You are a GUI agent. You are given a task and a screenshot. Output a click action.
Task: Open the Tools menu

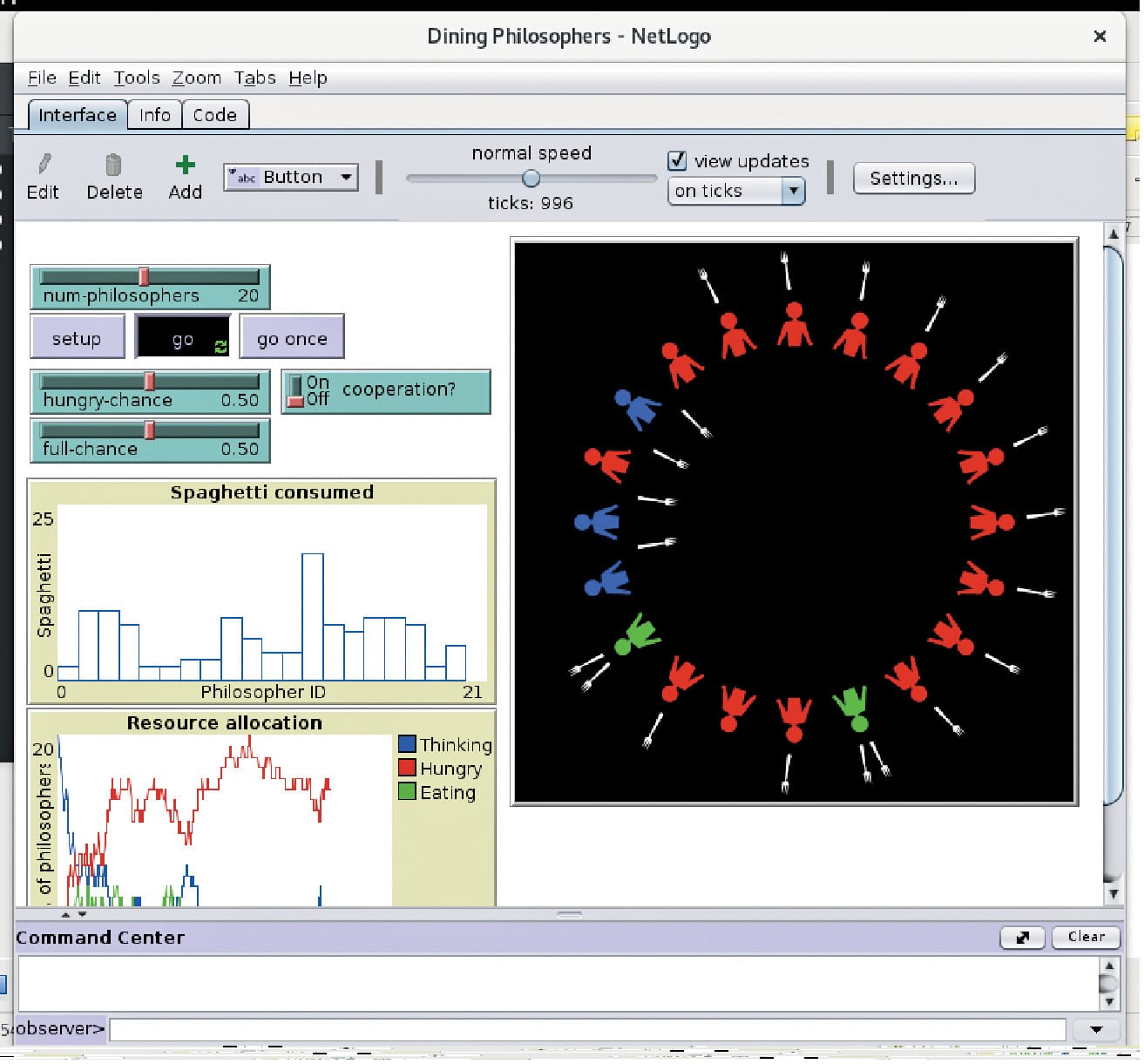point(136,78)
